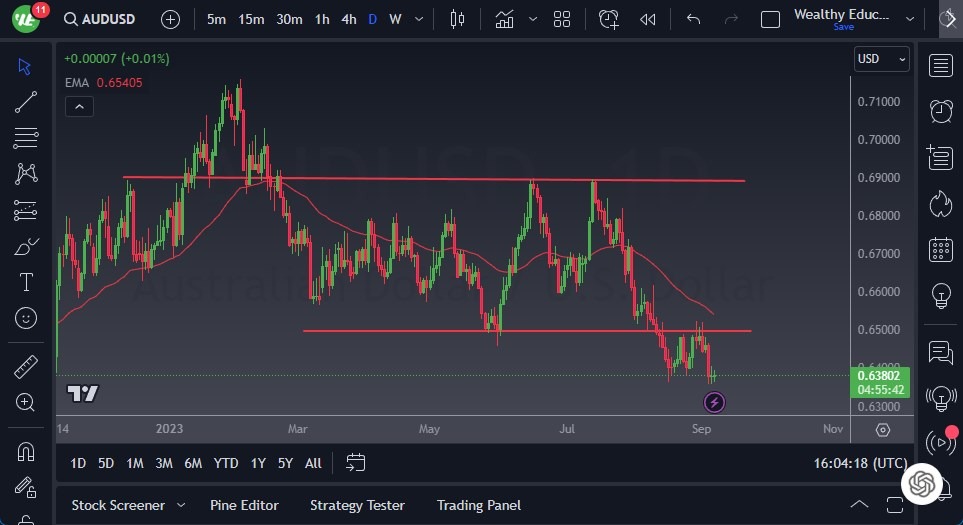
Task: Switch to the 1h timeframe
Action: [x=322, y=20]
